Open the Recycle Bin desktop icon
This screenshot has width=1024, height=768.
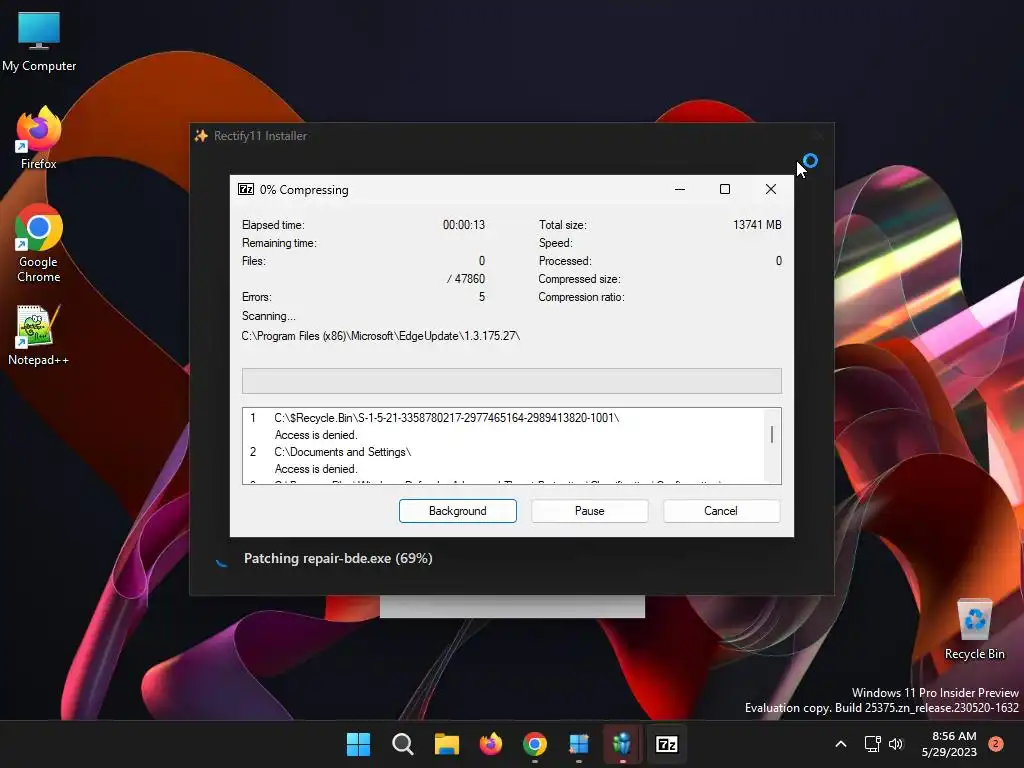974,629
